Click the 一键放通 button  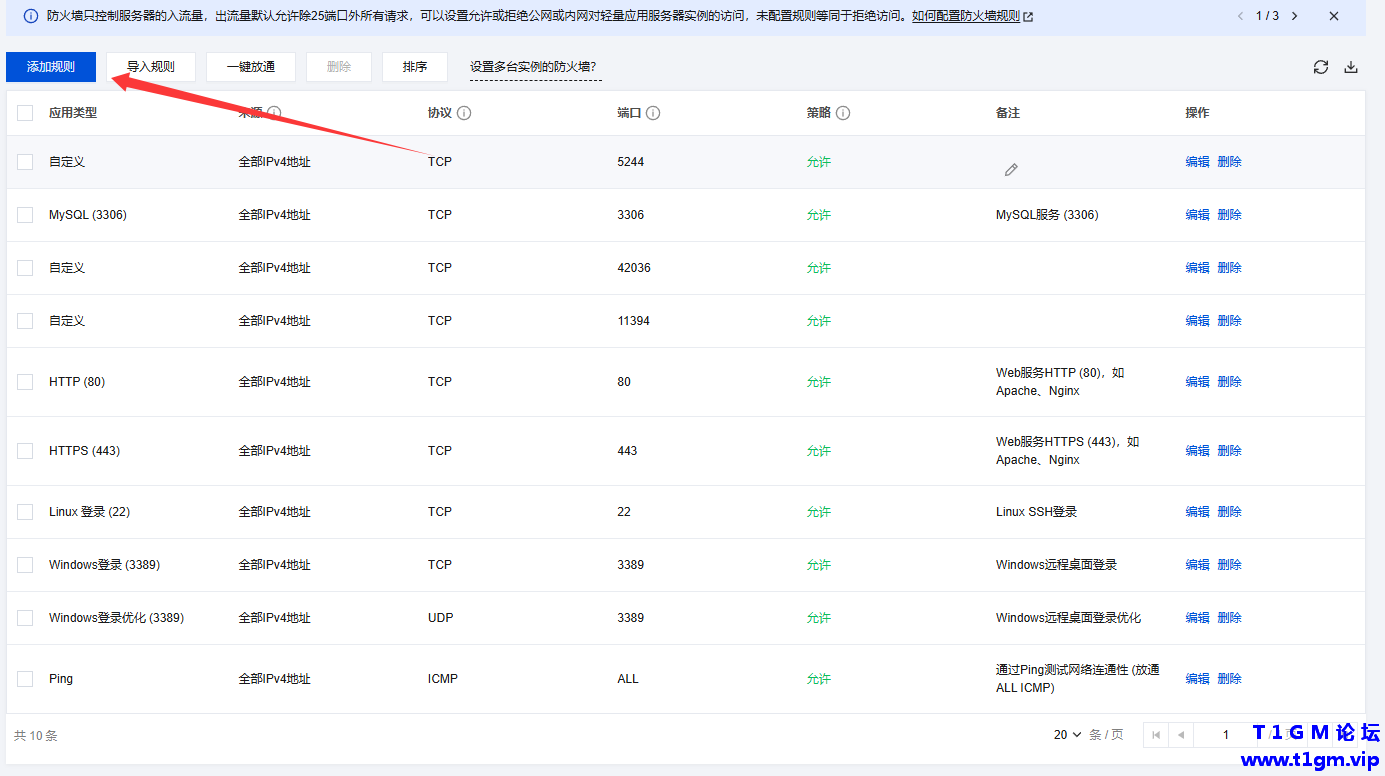(x=251, y=67)
